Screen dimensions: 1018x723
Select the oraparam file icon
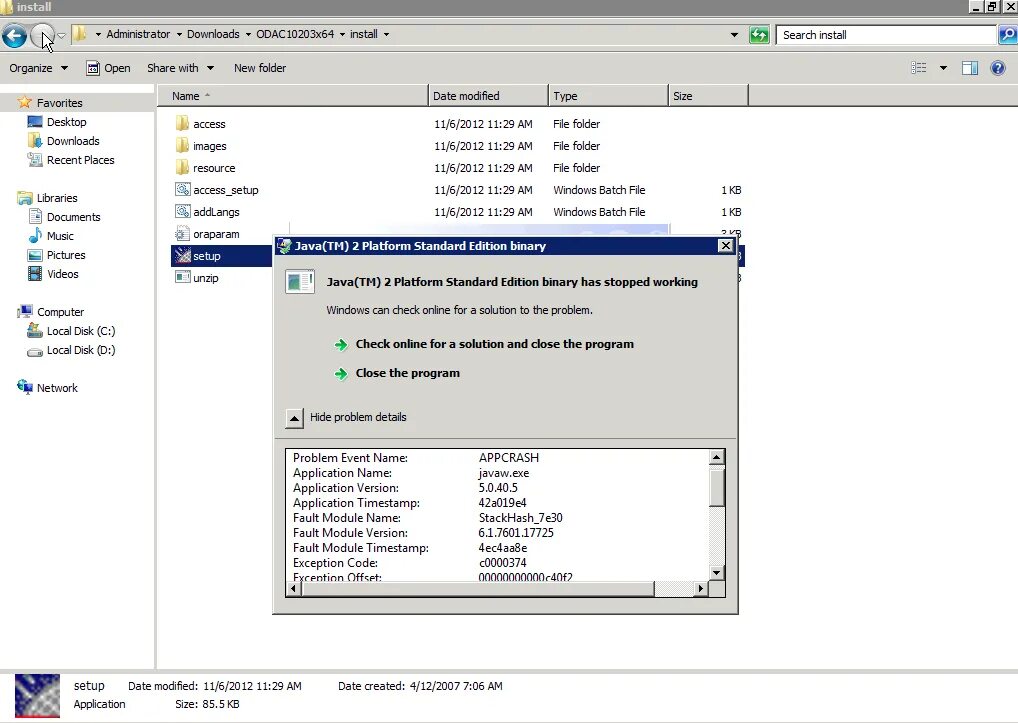click(x=182, y=234)
